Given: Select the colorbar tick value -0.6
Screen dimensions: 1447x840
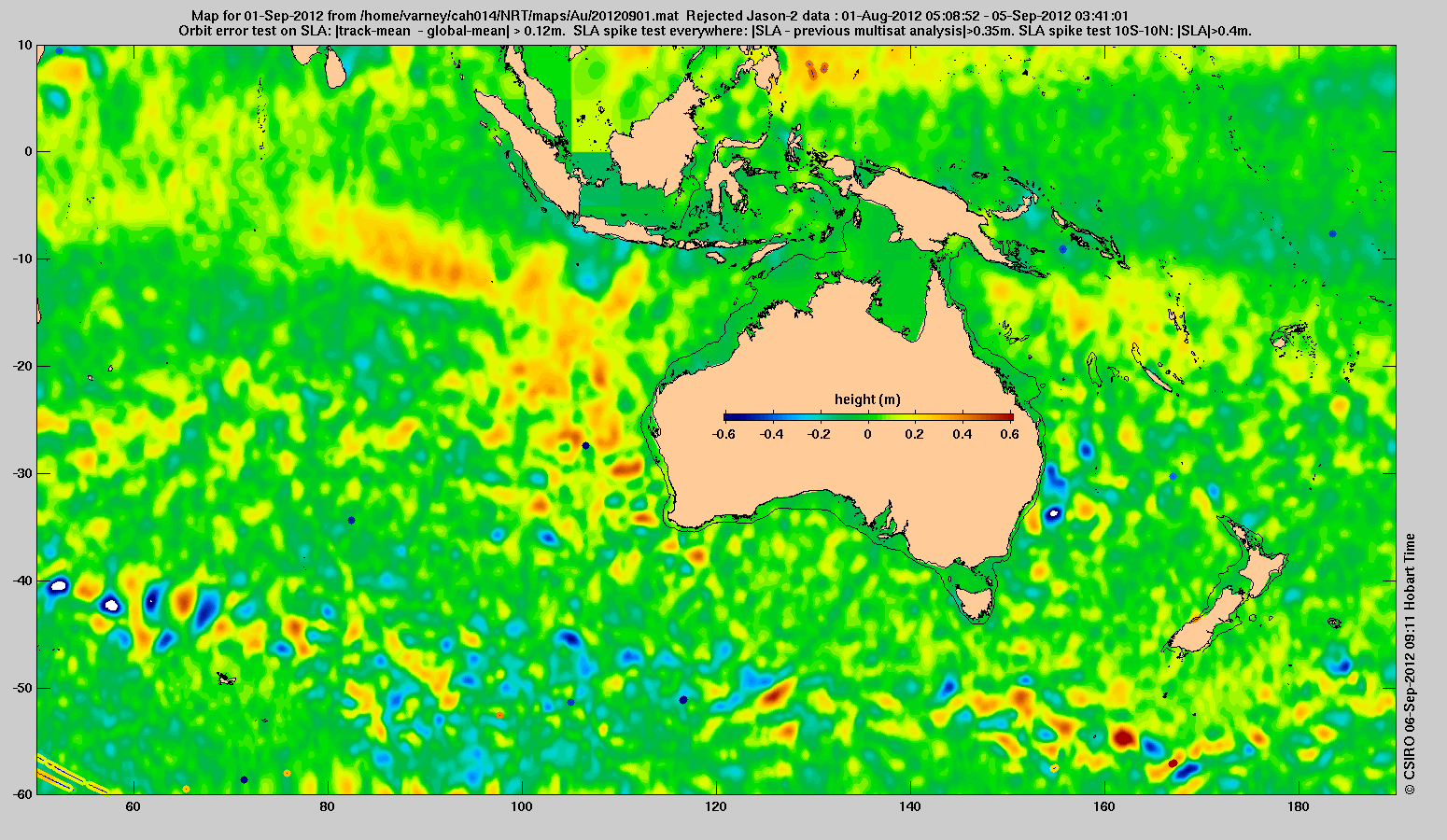Looking at the screenshot, I should tap(722, 434).
